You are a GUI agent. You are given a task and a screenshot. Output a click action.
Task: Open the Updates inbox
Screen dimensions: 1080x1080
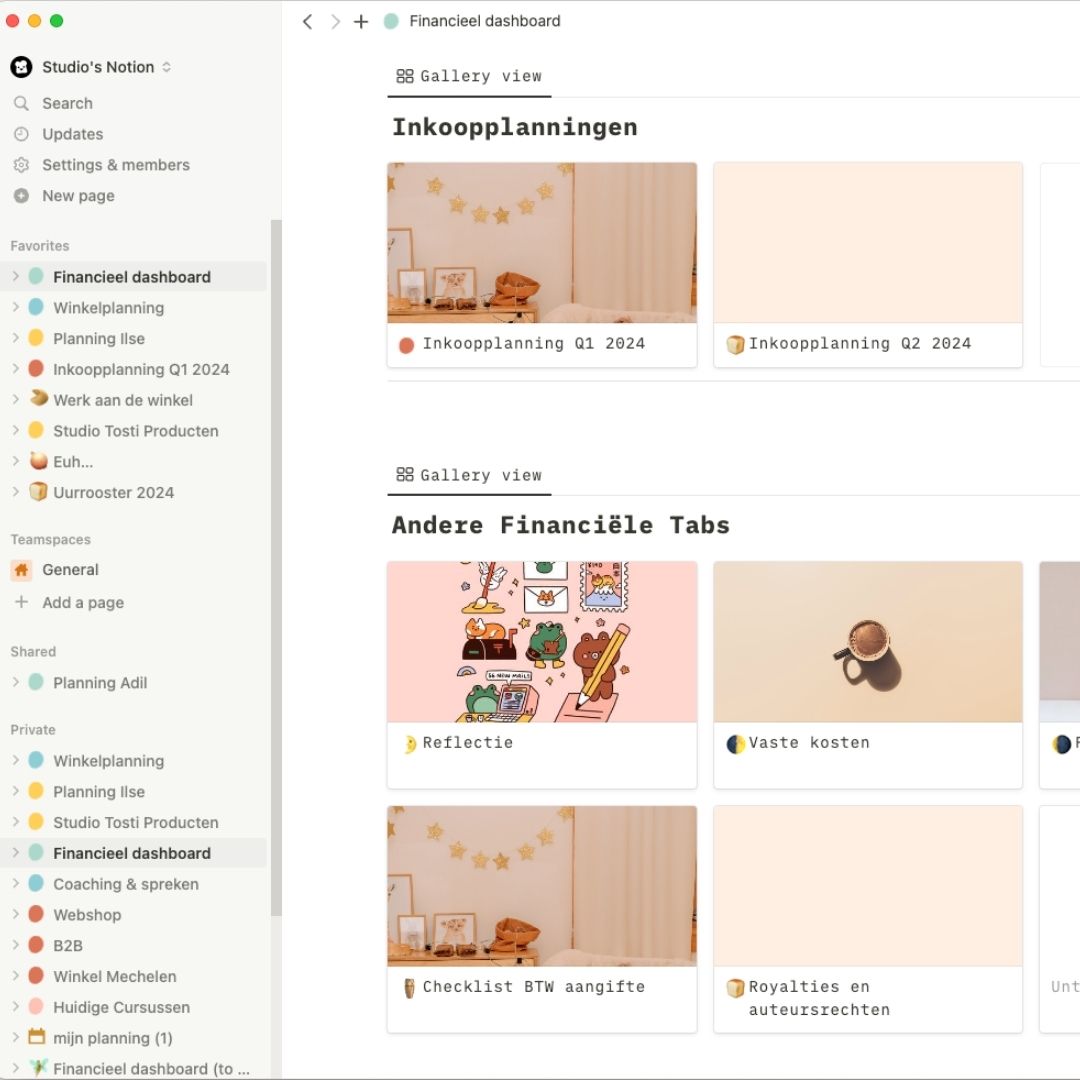coord(72,133)
